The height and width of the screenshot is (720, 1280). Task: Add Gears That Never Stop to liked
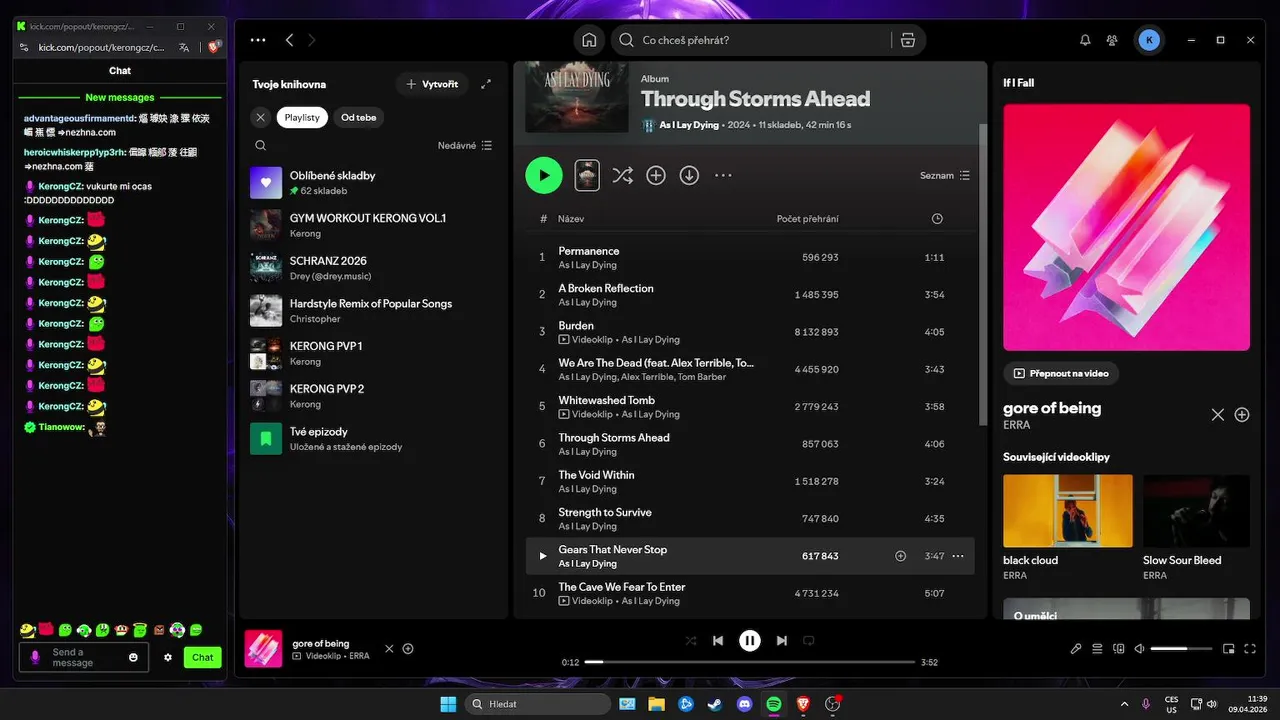coord(900,556)
